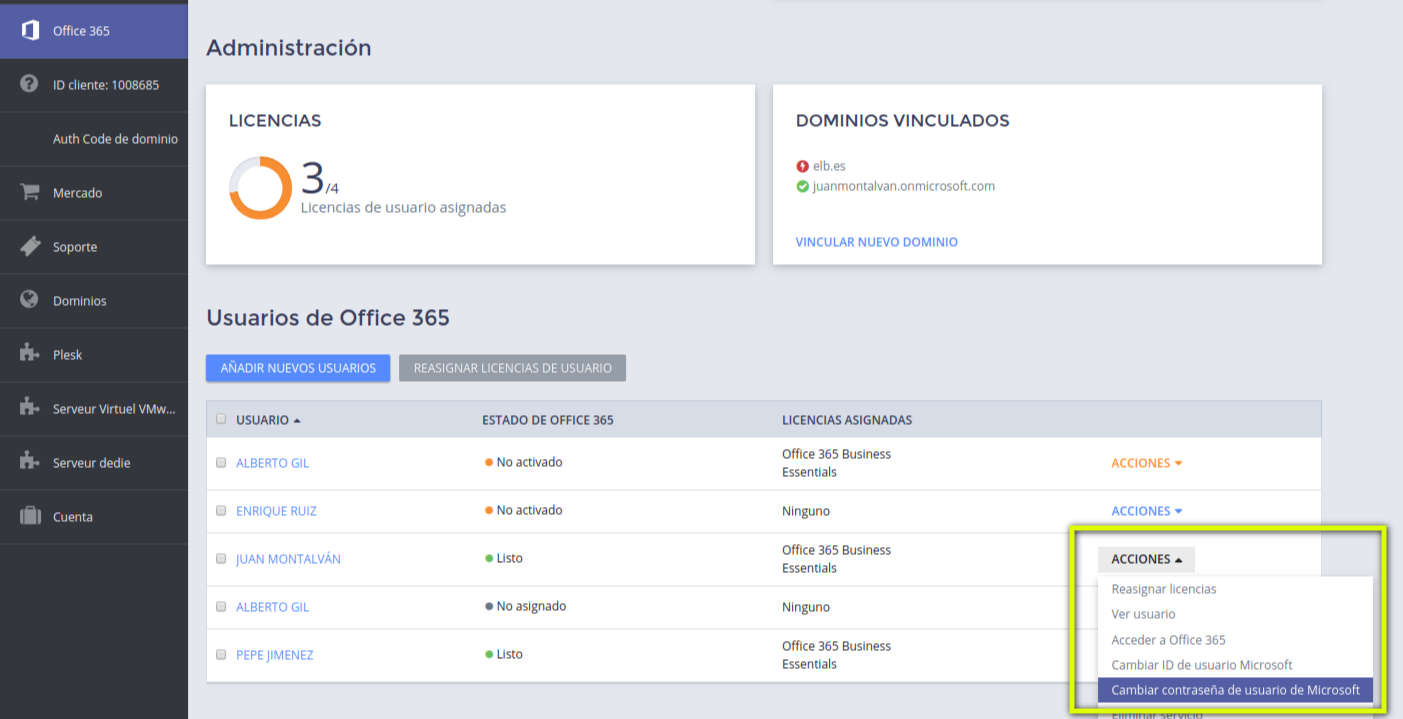Click "No asignado" status in the table
Viewport: 1403px width, 719px height.
click(x=531, y=606)
